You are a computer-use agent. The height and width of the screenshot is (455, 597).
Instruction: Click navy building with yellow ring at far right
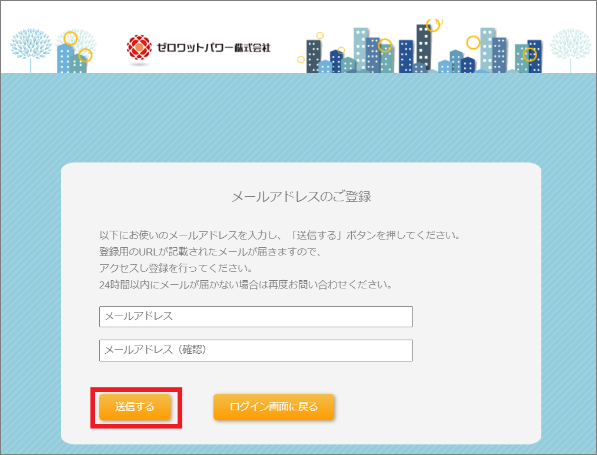tap(535, 56)
